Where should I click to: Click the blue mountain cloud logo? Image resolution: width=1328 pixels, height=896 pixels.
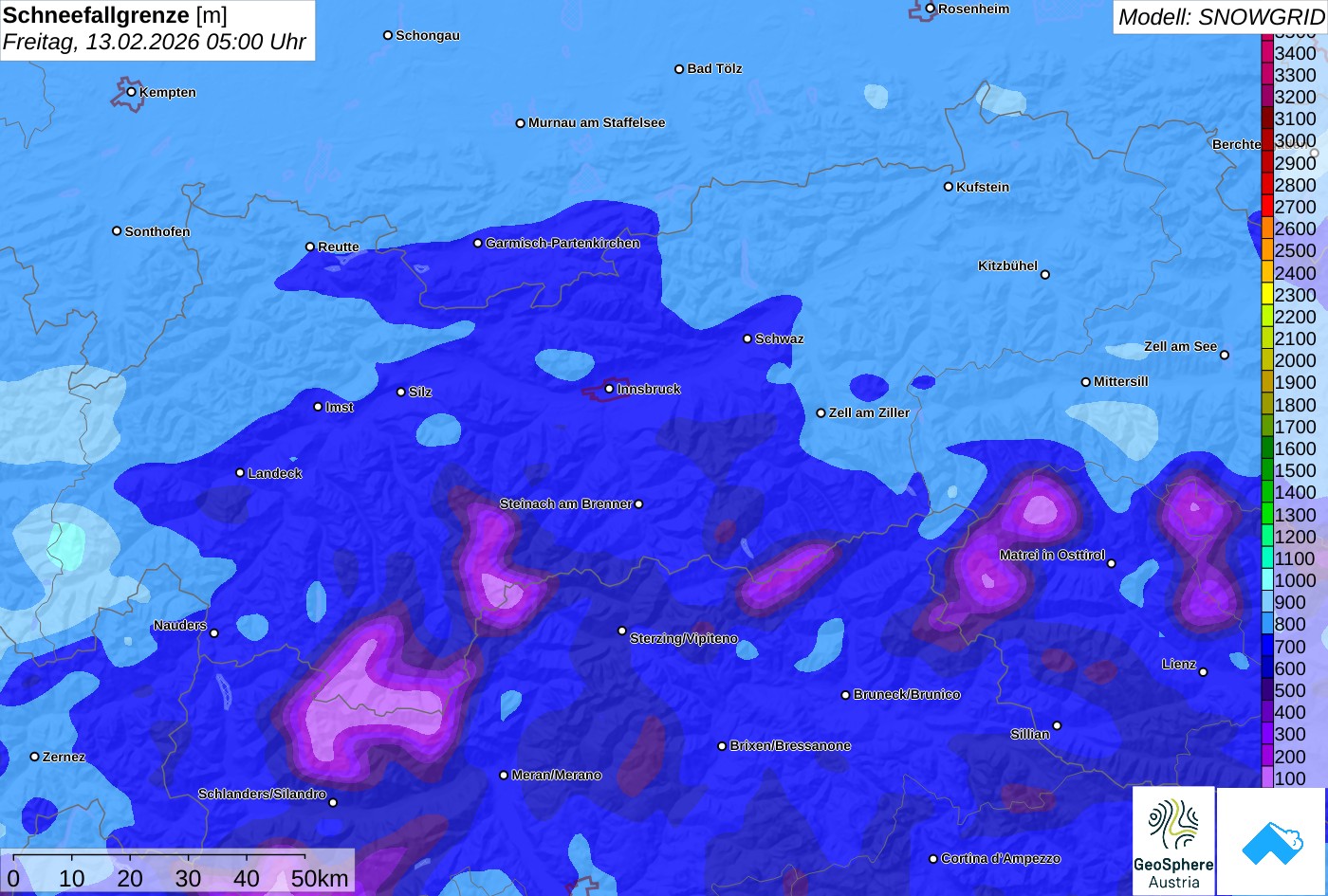(x=1272, y=841)
